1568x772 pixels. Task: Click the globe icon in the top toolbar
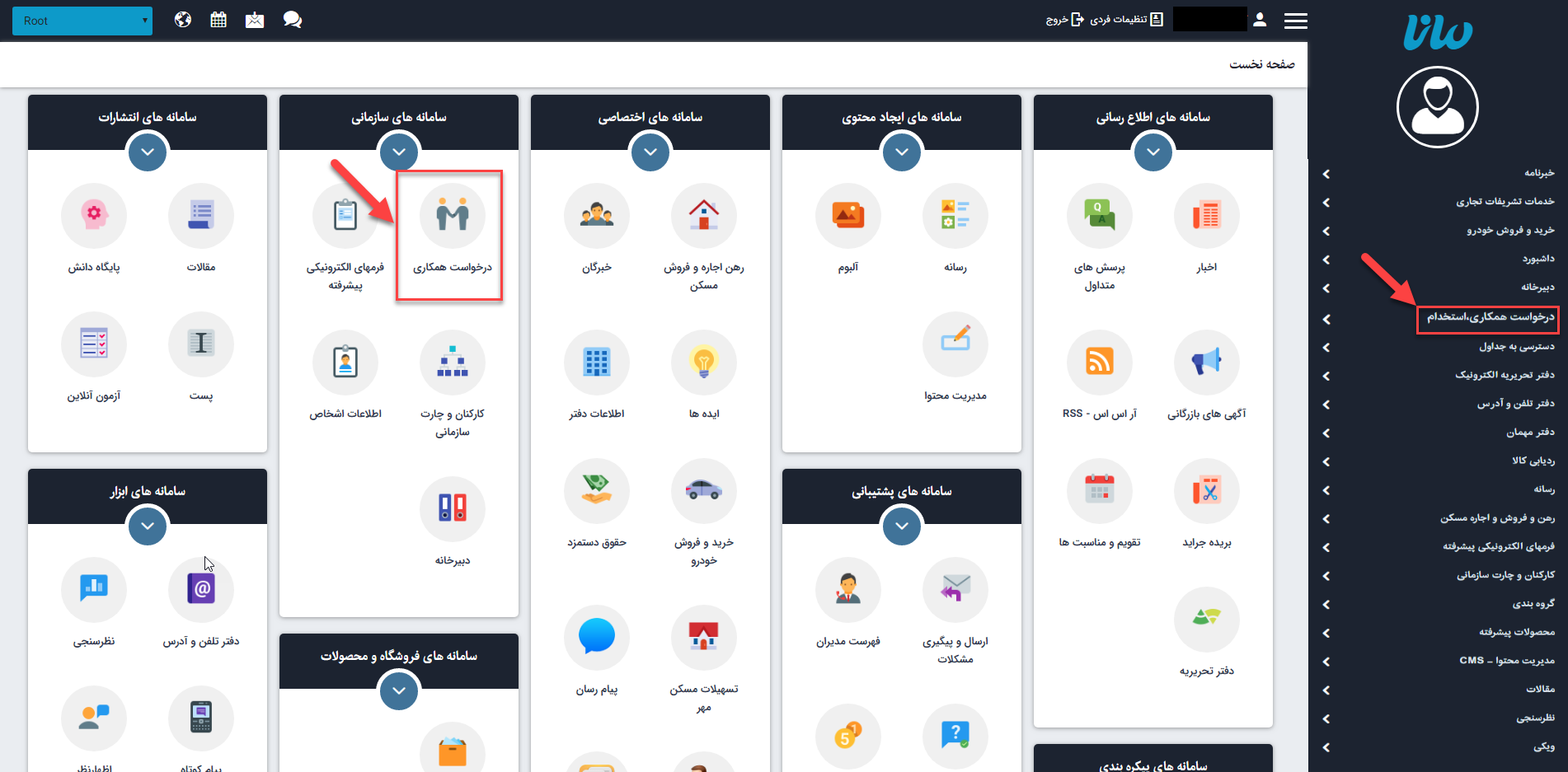[182, 18]
